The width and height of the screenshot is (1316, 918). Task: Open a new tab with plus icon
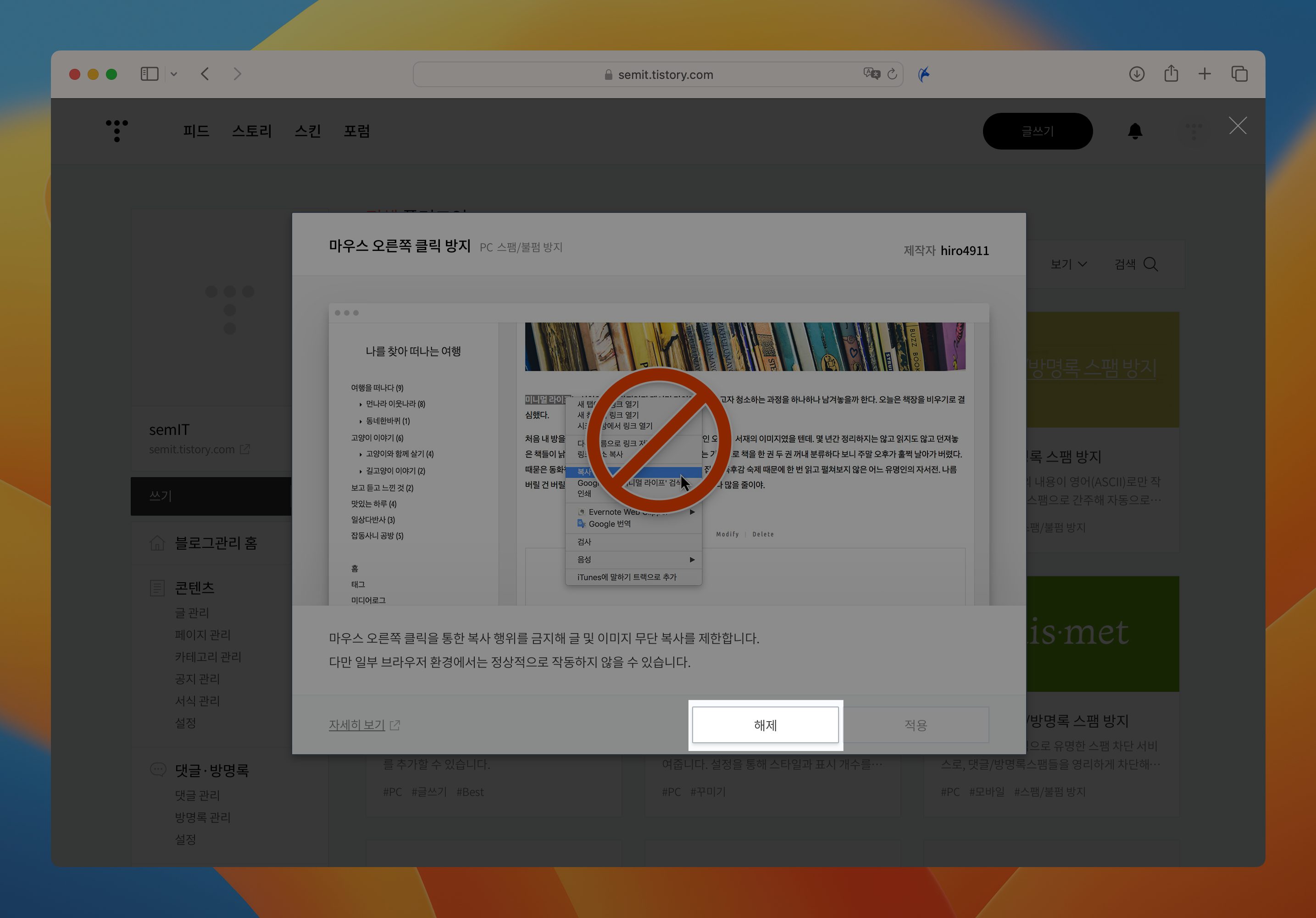pos(1205,74)
